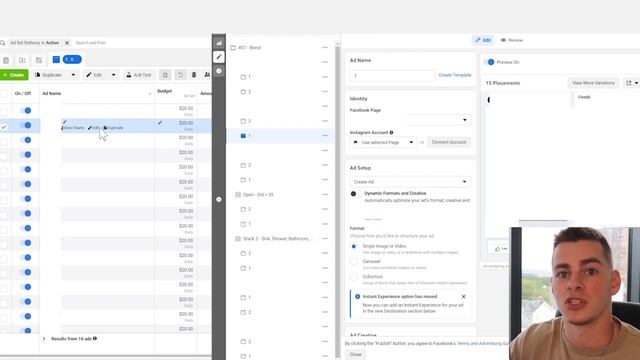Tick the select-all checkbox in table header
The height and width of the screenshot is (360, 640).
click(4, 94)
